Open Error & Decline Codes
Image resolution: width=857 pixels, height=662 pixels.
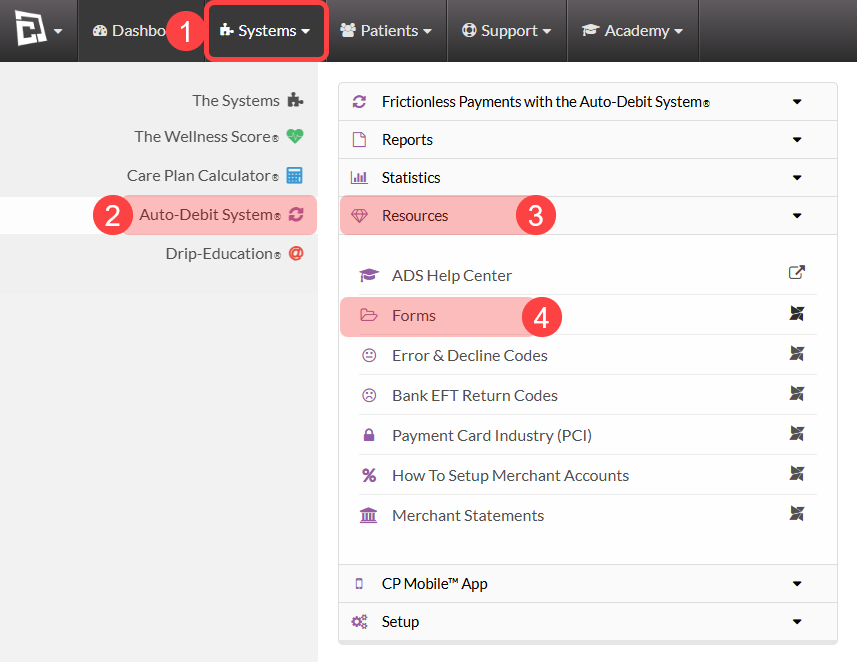(469, 355)
